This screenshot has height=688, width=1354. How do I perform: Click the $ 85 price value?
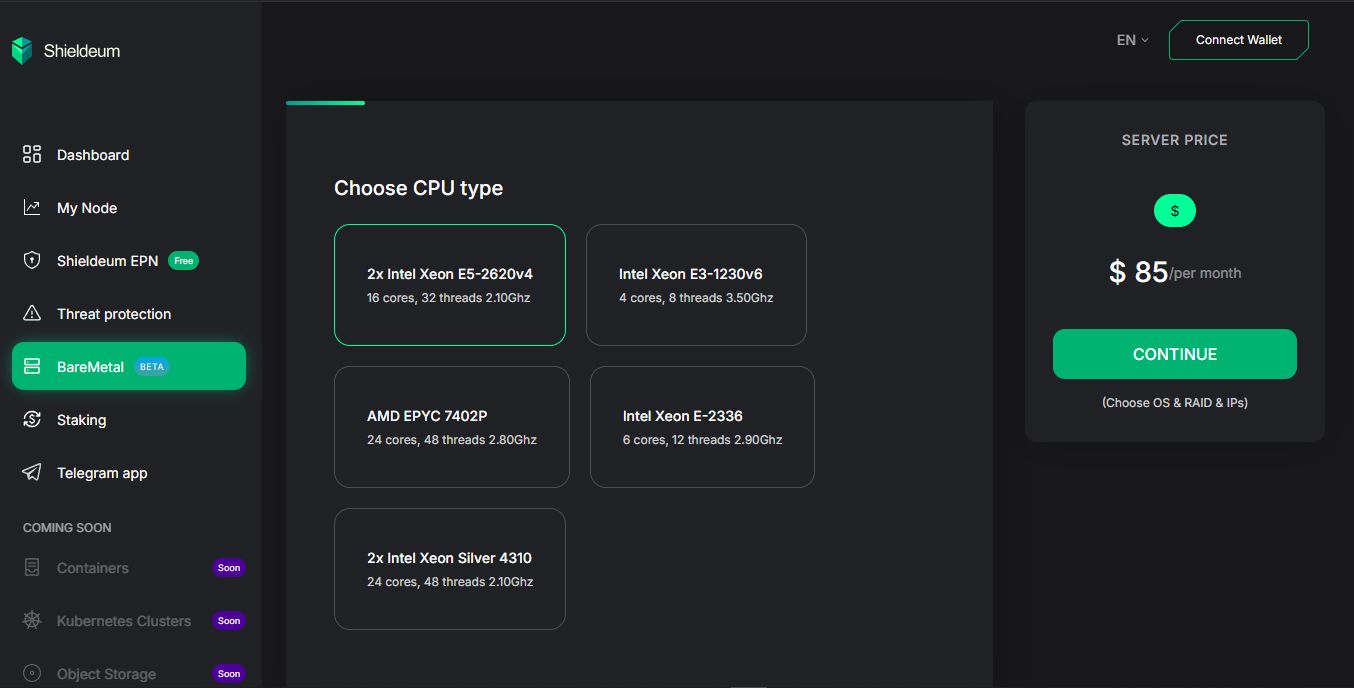pos(1138,271)
